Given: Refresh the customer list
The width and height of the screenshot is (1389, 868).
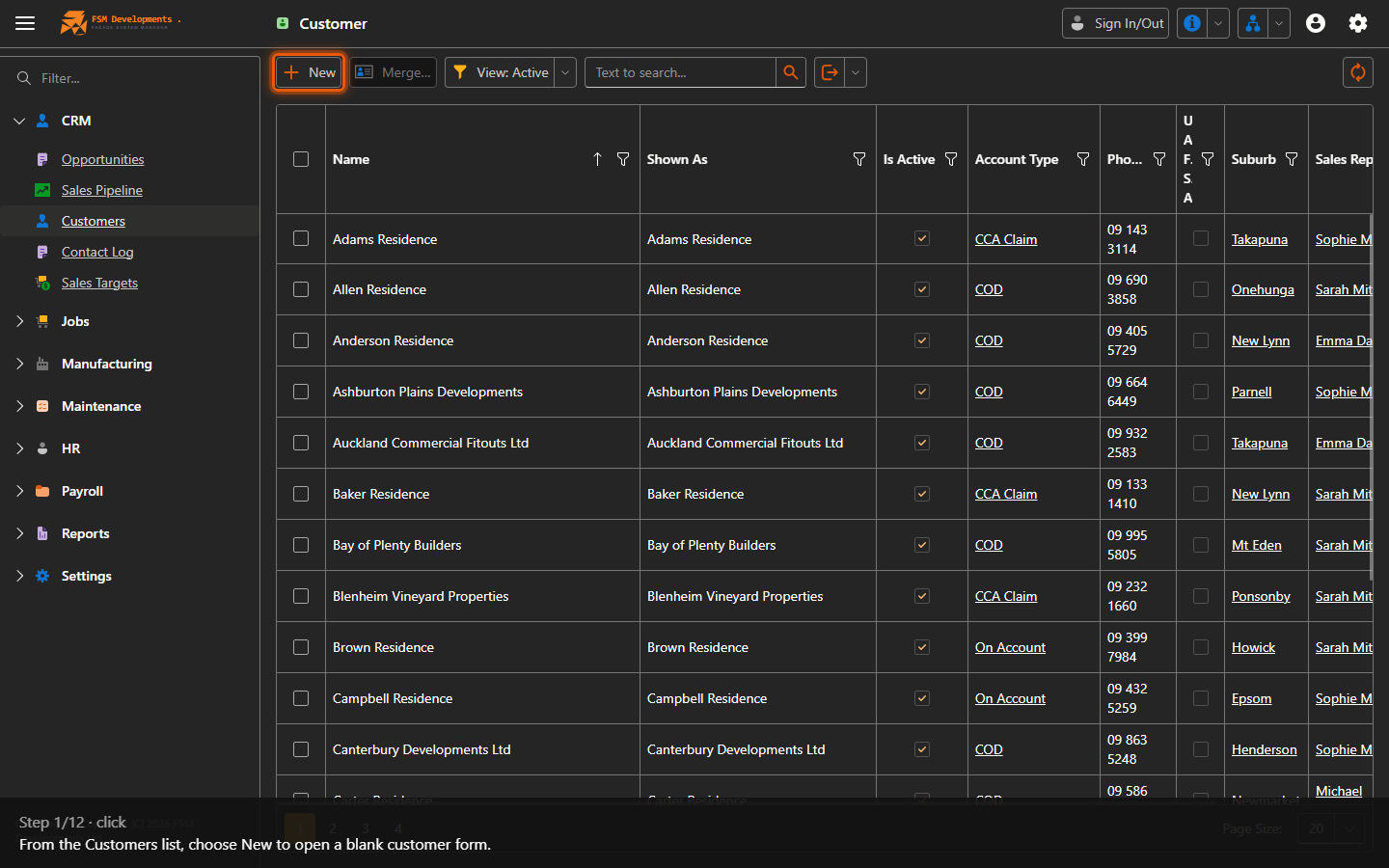Looking at the screenshot, I should (x=1358, y=72).
